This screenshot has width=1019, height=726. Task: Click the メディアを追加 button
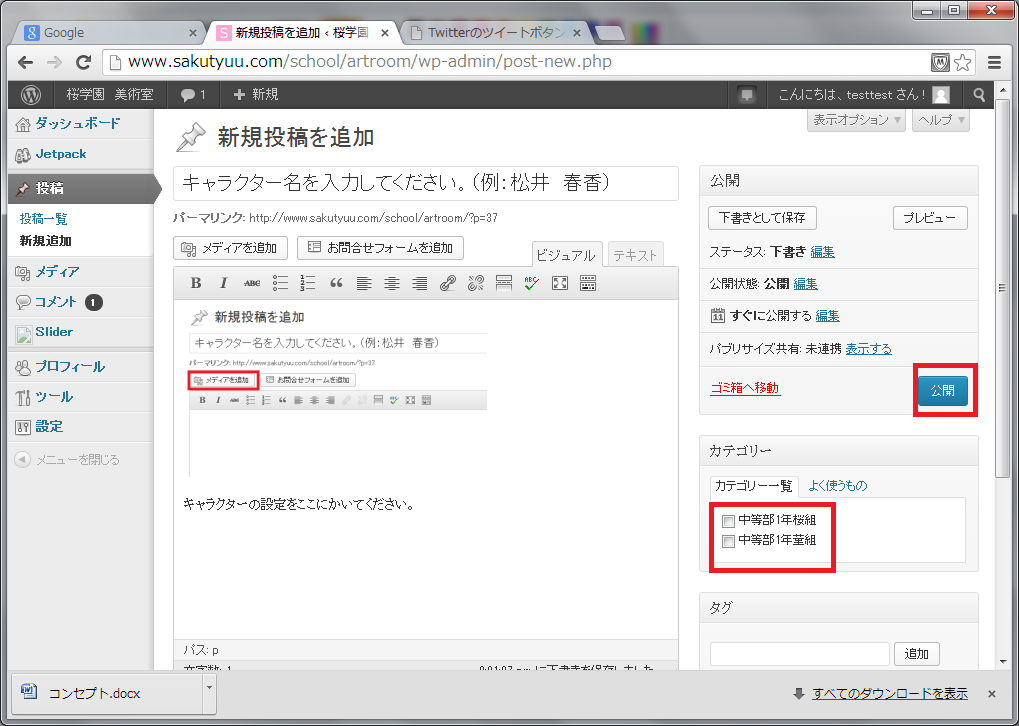(x=231, y=248)
